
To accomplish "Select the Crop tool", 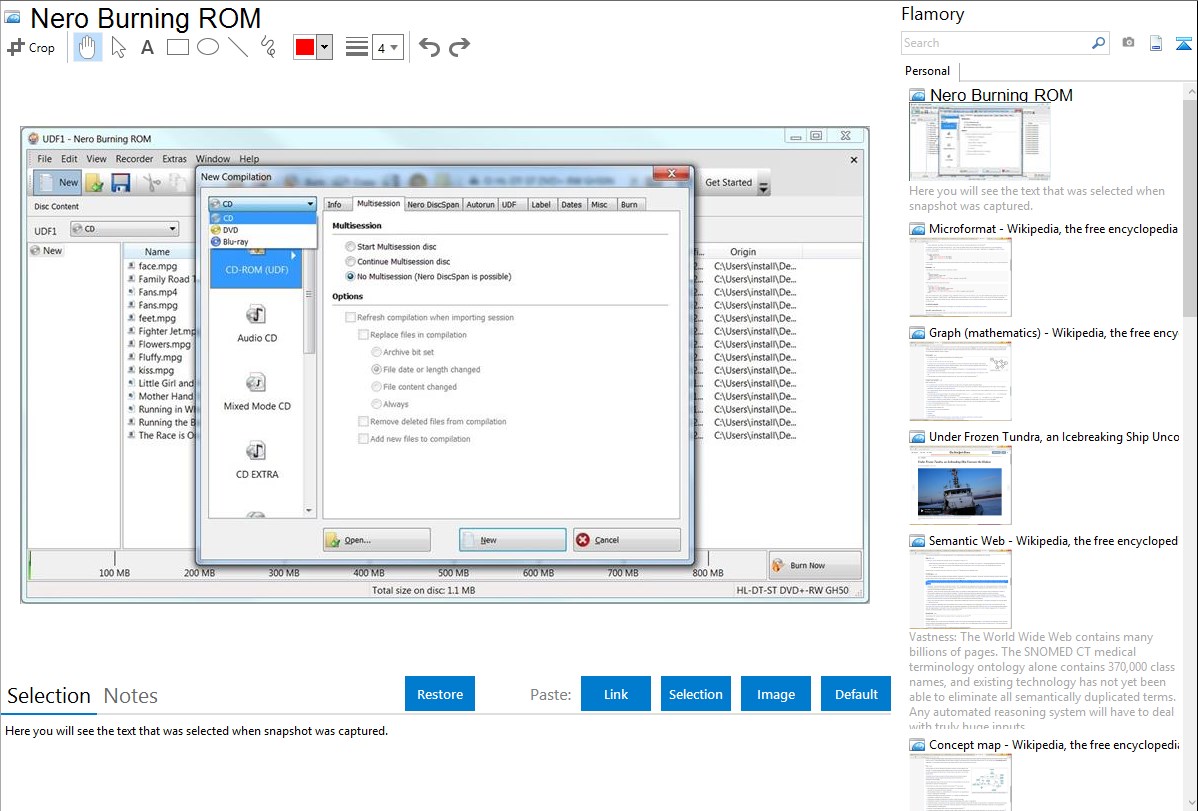I will (31, 47).
